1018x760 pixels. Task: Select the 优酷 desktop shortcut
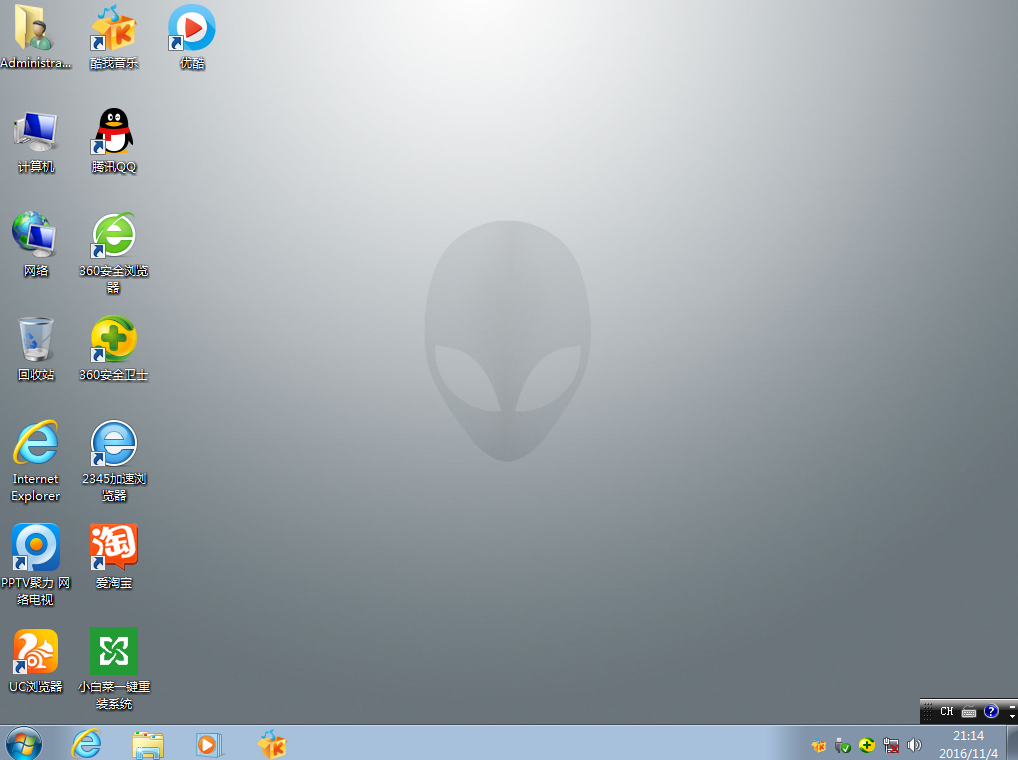(192, 36)
